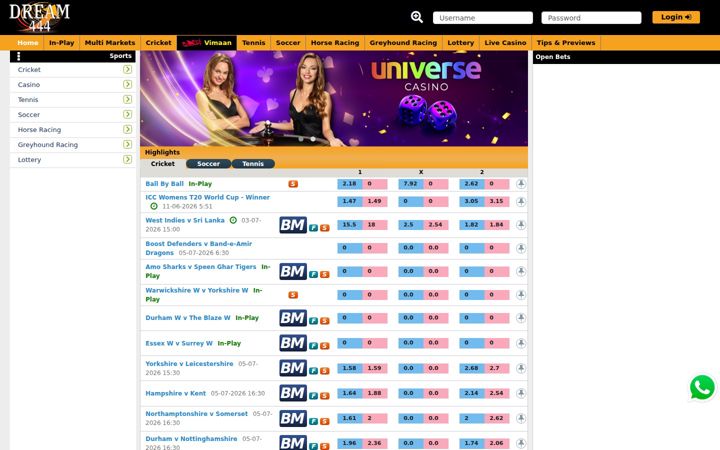The height and width of the screenshot is (450, 720).
Task: Pin the Yorkshire v Leicestershire match
Action: (x=521, y=368)
